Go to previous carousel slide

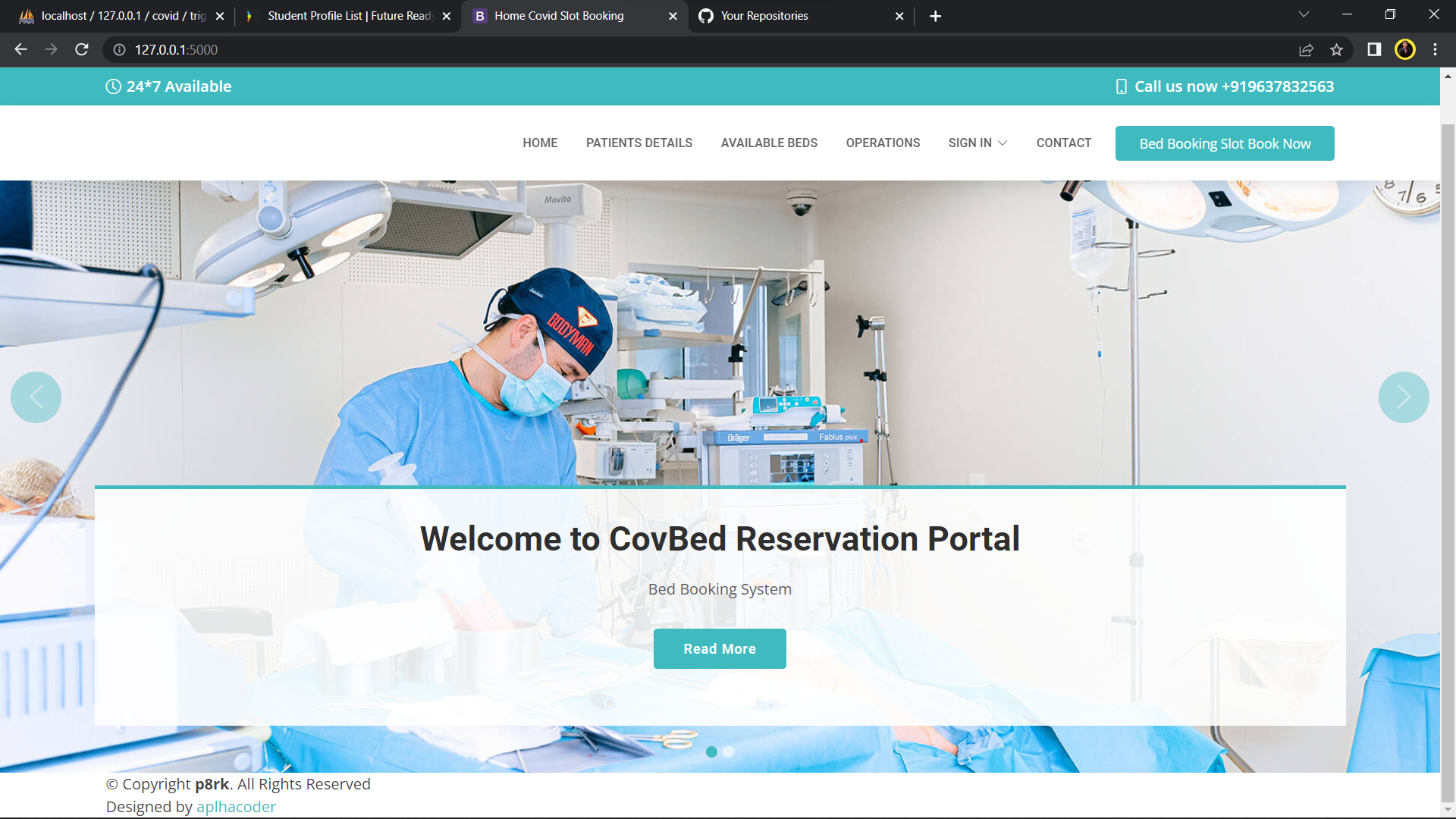click(36, 397)
